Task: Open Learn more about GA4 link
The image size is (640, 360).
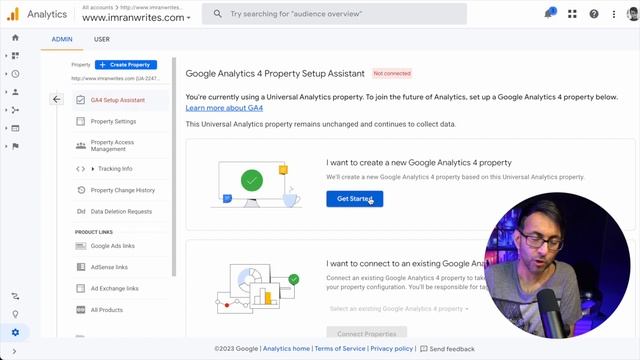Action: click(224, 108)
